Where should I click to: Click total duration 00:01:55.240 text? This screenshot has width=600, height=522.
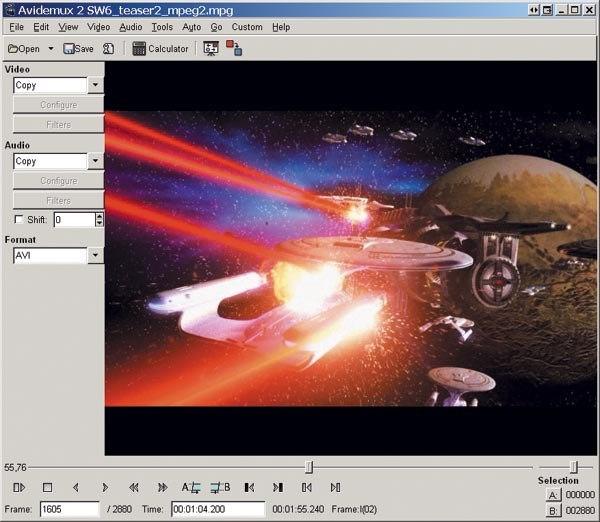298,509
